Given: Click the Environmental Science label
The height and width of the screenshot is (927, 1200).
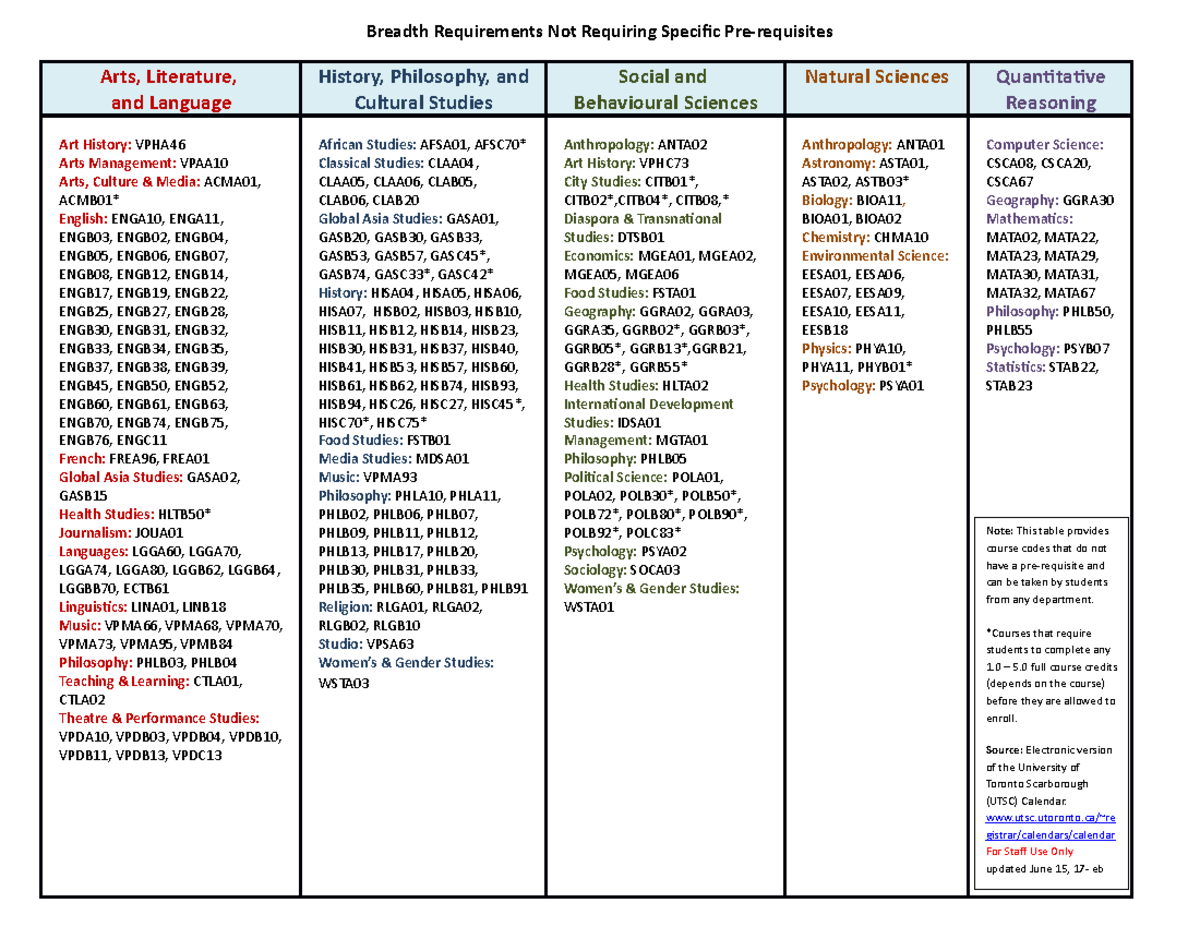Looking at the screenshot, I should click(x=875, y=256).
